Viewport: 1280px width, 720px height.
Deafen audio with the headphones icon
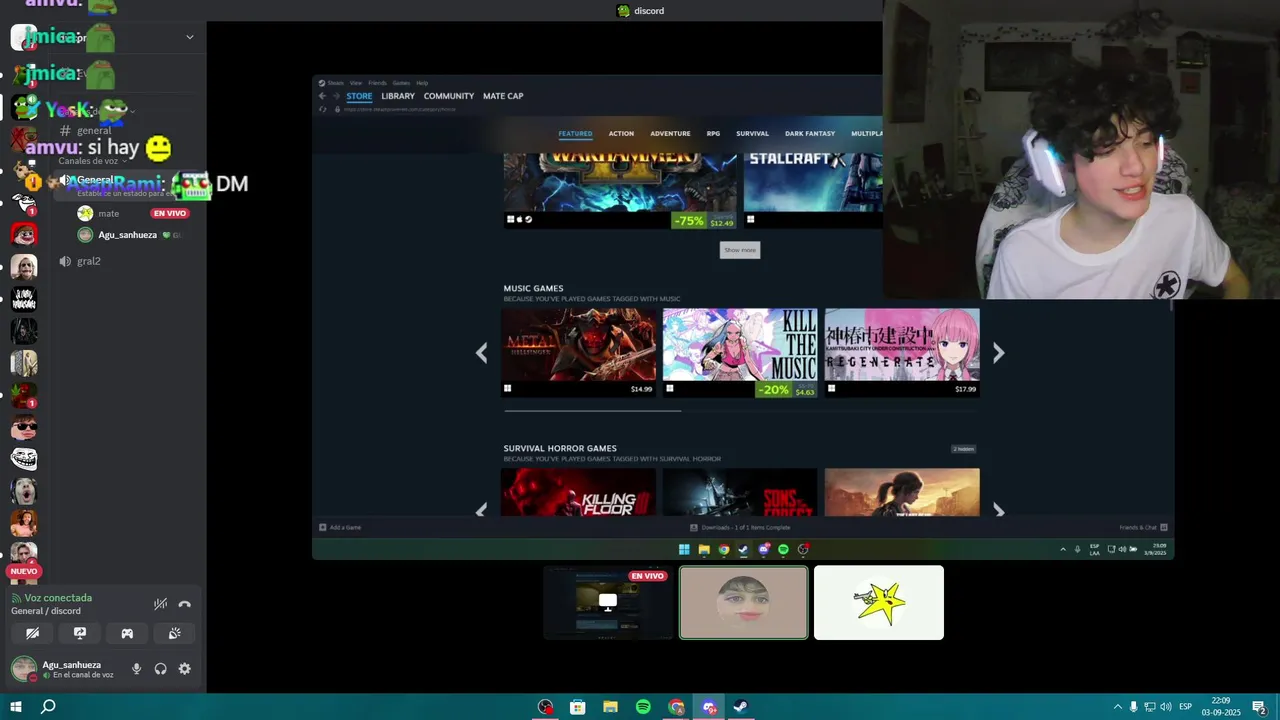click(160, 669)
